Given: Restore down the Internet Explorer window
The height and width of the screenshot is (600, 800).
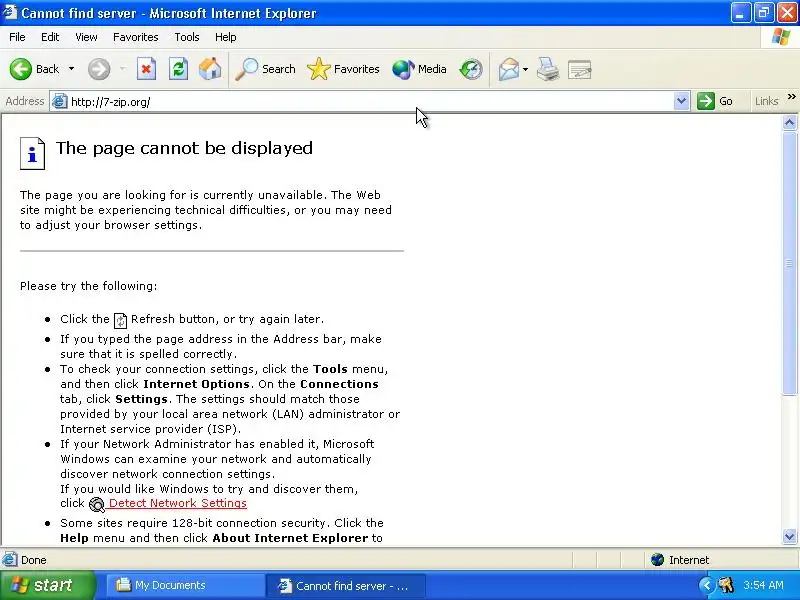Looking at the screenshot, I should click(x=763, y=12).
